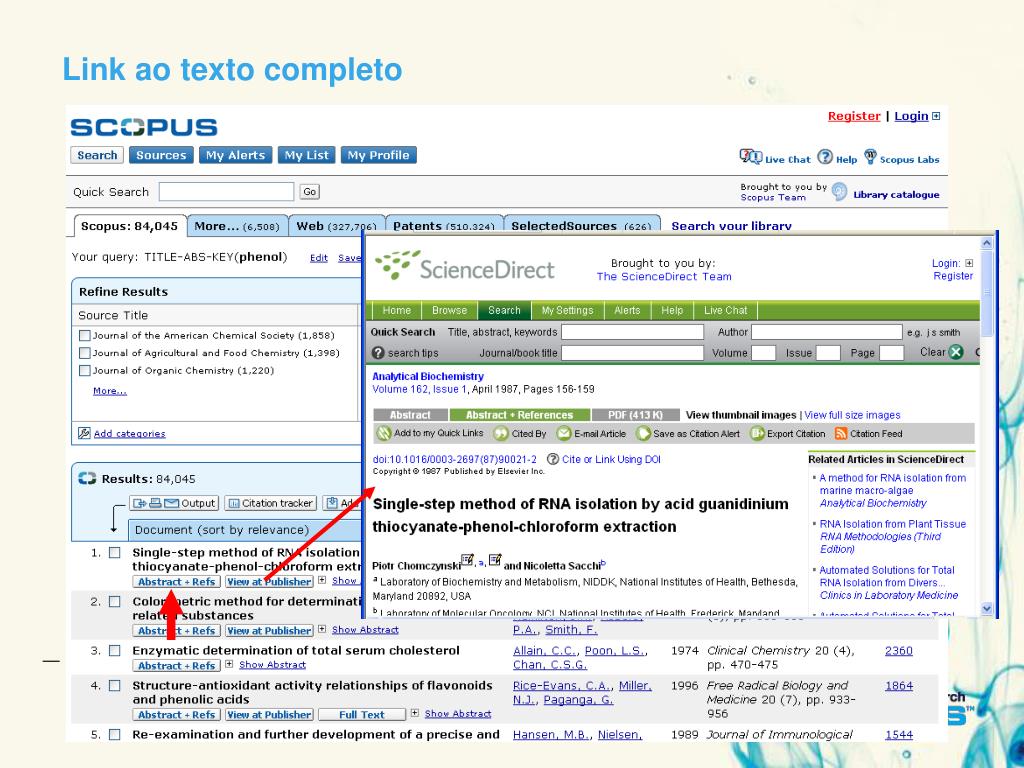Click the Journal/book title input field
Screen dimensions: 1024x768
click(x=633, y=353)
